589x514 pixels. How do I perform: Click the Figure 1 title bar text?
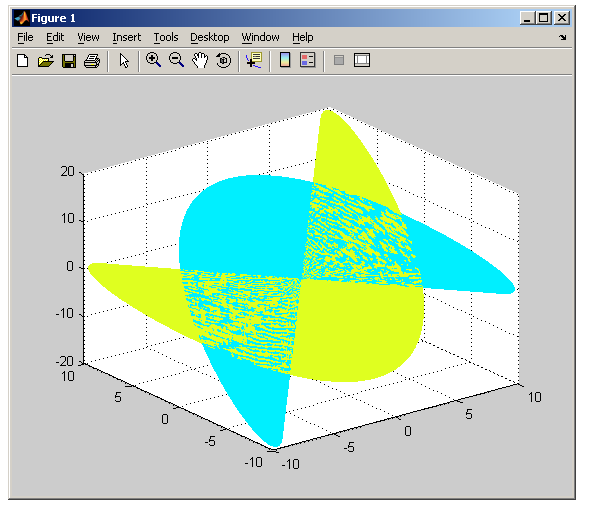(x=53, y=18)
